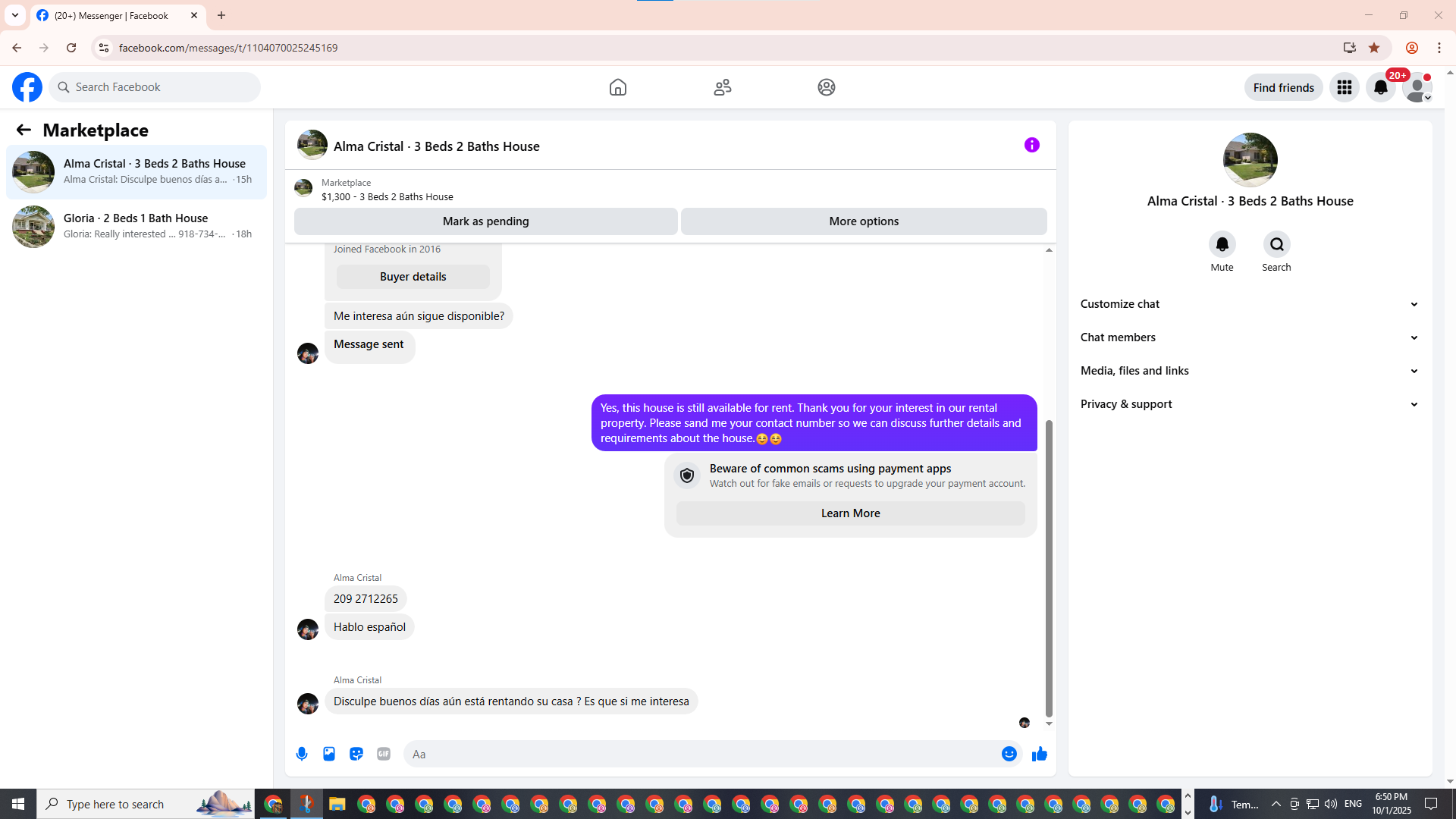Click the Disculpe buenos días message bubble
1456x819 pixels.
[511, 701]
